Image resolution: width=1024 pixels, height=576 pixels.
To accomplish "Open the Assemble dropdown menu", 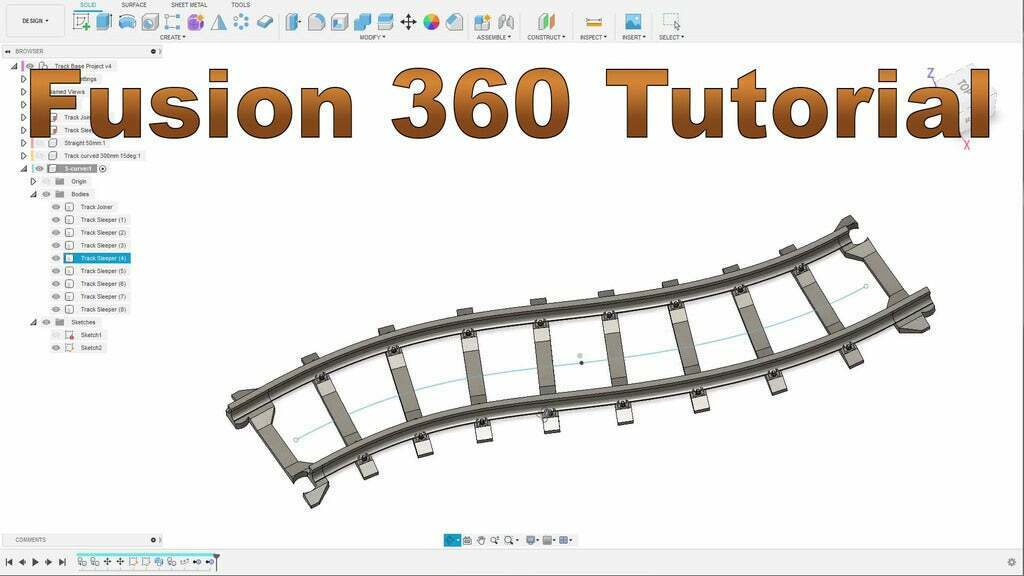I will (x=494, y=37).
